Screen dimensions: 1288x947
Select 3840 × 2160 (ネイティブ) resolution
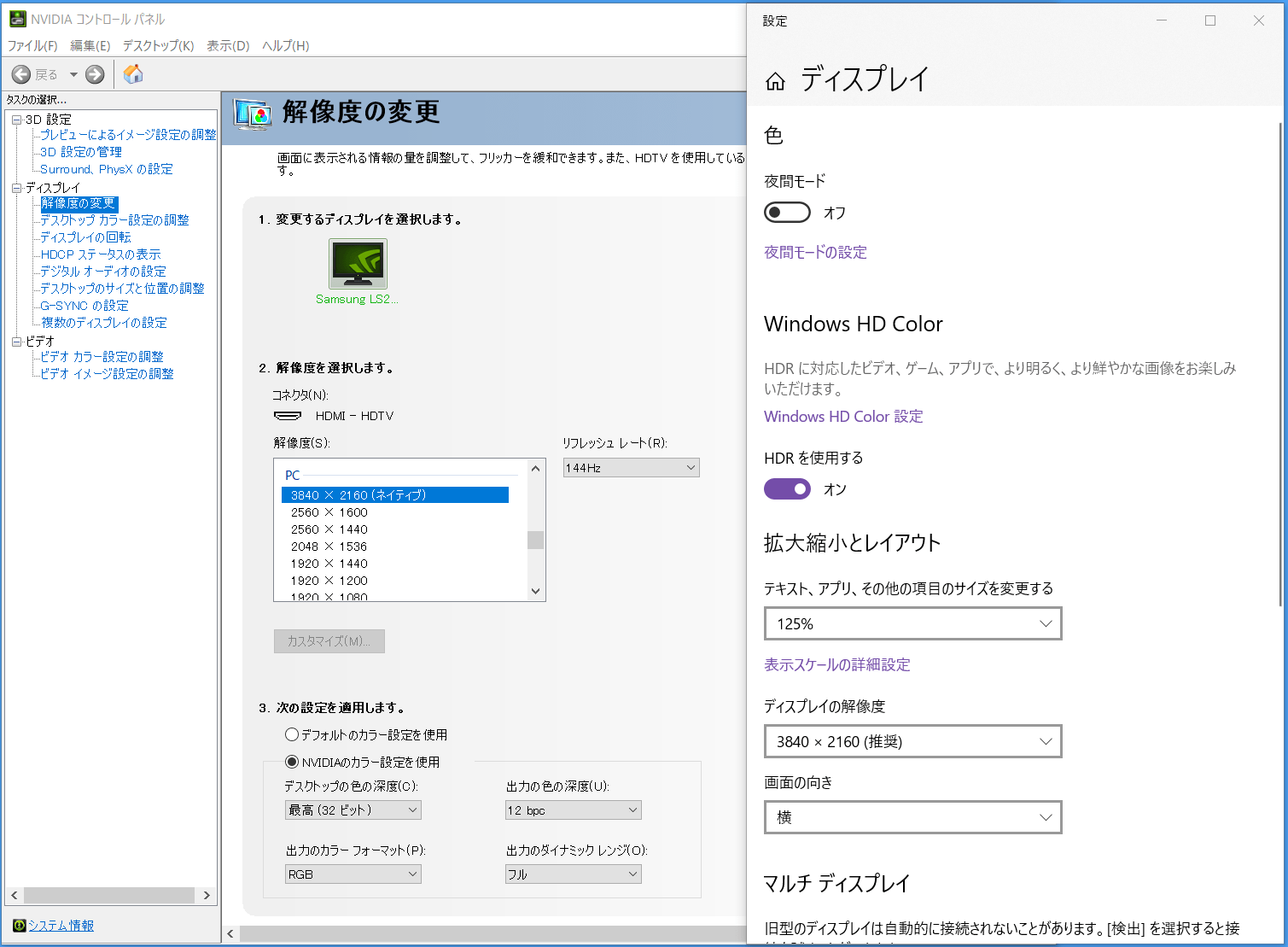click(x=395, y=495)
